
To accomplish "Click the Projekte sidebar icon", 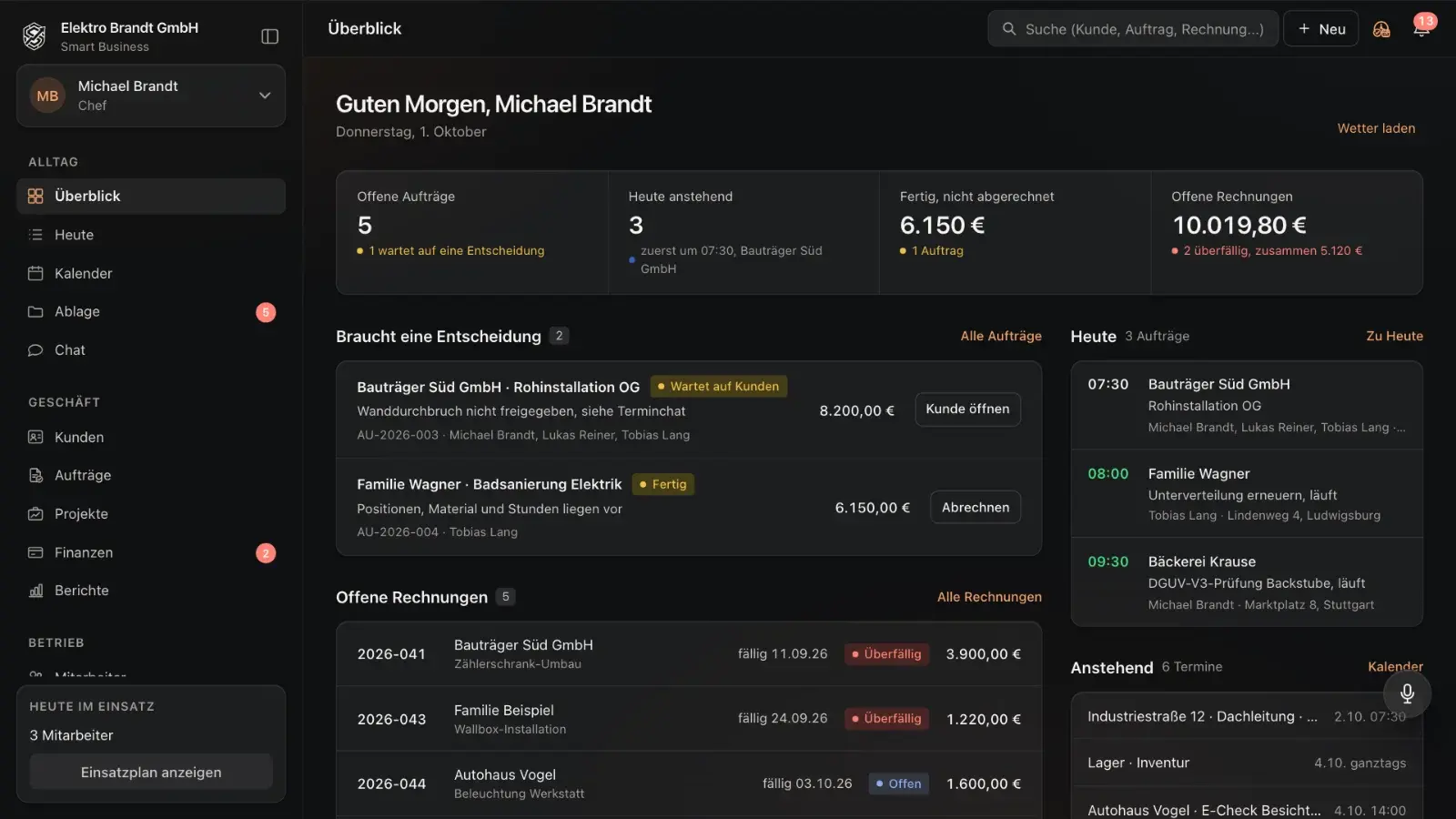I will click(35, 514).
